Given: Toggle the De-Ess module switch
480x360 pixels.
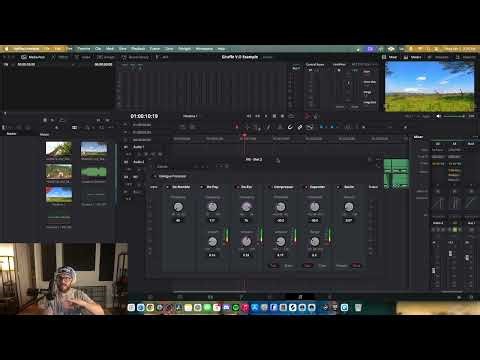Looking at the screenshot, I should (x=237, y=187).
